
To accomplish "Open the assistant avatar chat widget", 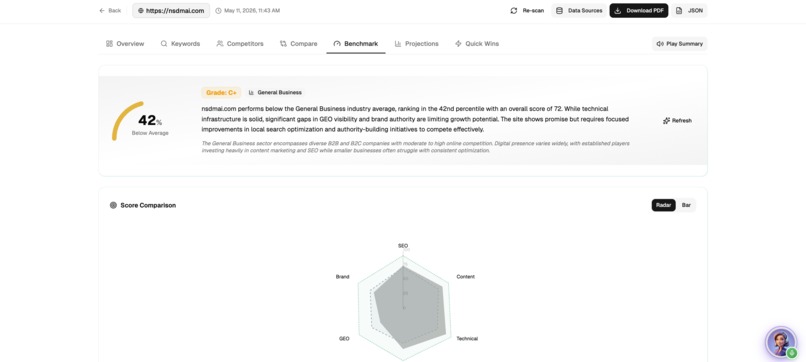I will point(781,342).
